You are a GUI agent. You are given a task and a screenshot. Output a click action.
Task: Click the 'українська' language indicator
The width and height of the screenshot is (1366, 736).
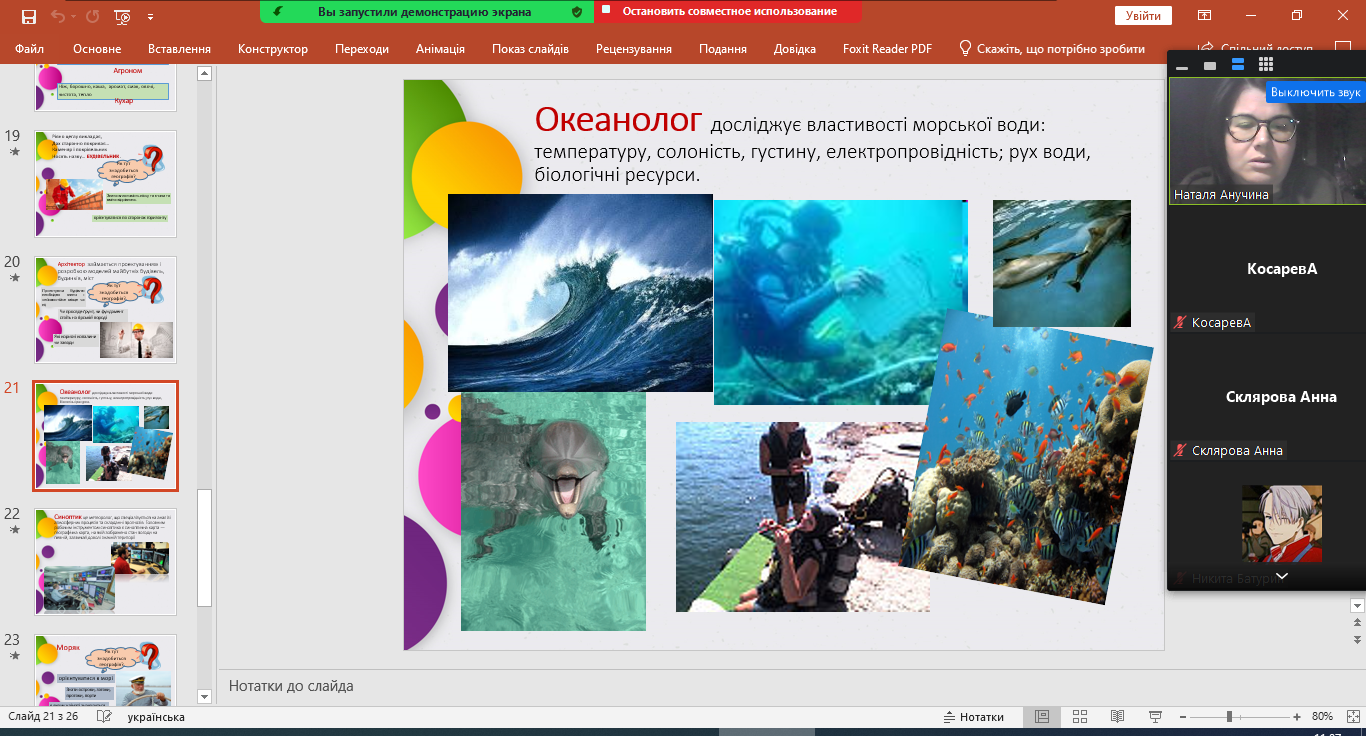point(156,717)
